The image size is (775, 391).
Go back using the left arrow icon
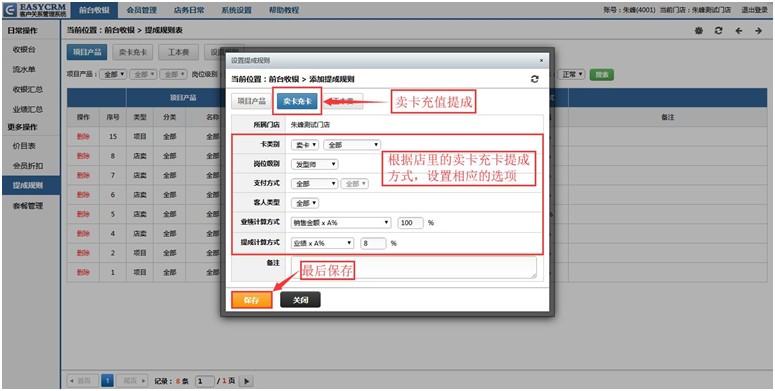point(739,31)
